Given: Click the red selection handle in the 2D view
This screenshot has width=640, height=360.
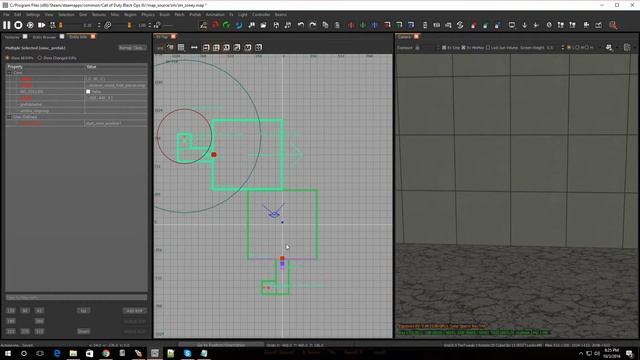Looking at the screenshot, I should (214, 155).
